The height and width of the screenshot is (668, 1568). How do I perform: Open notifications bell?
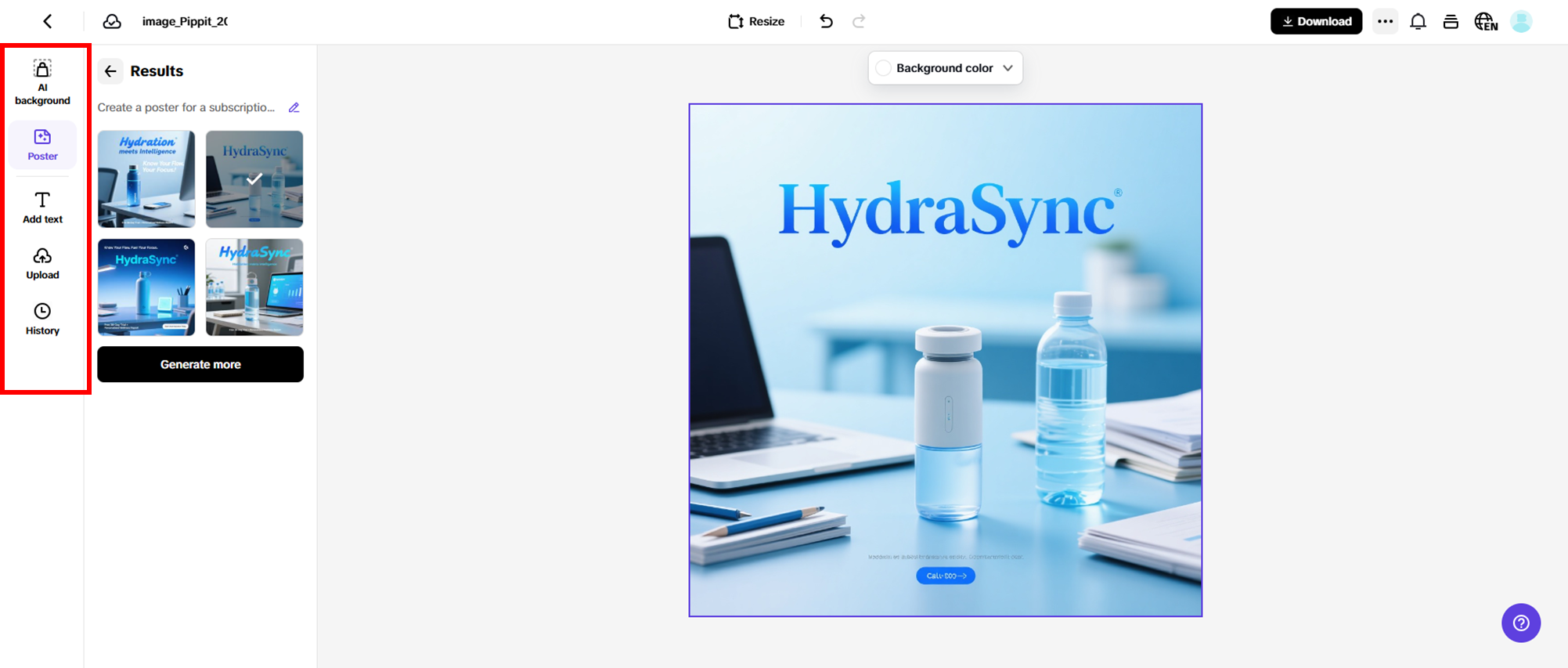point(1418,21)
